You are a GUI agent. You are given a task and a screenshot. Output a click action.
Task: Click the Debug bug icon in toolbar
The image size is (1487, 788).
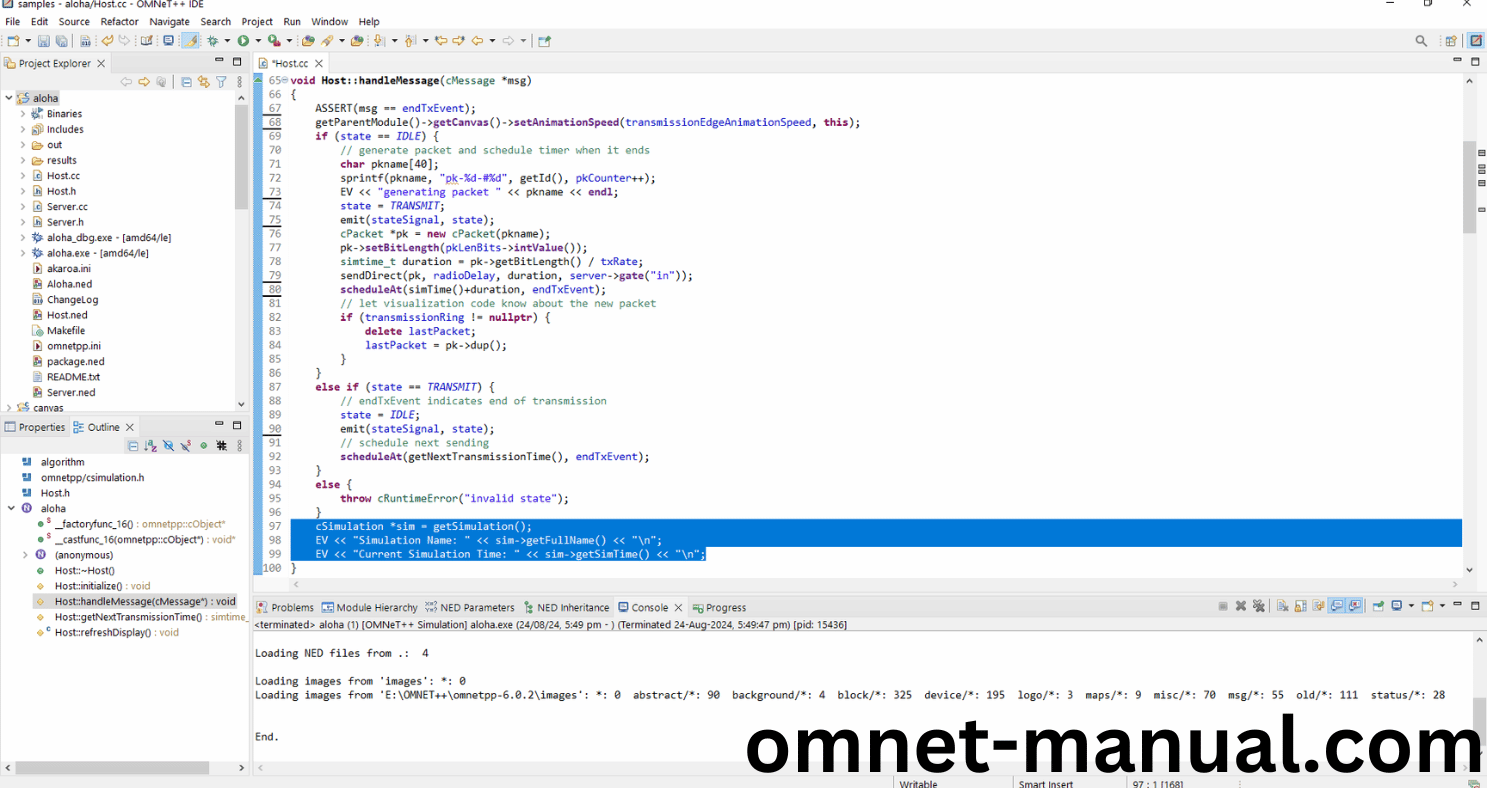pos(212,41)
